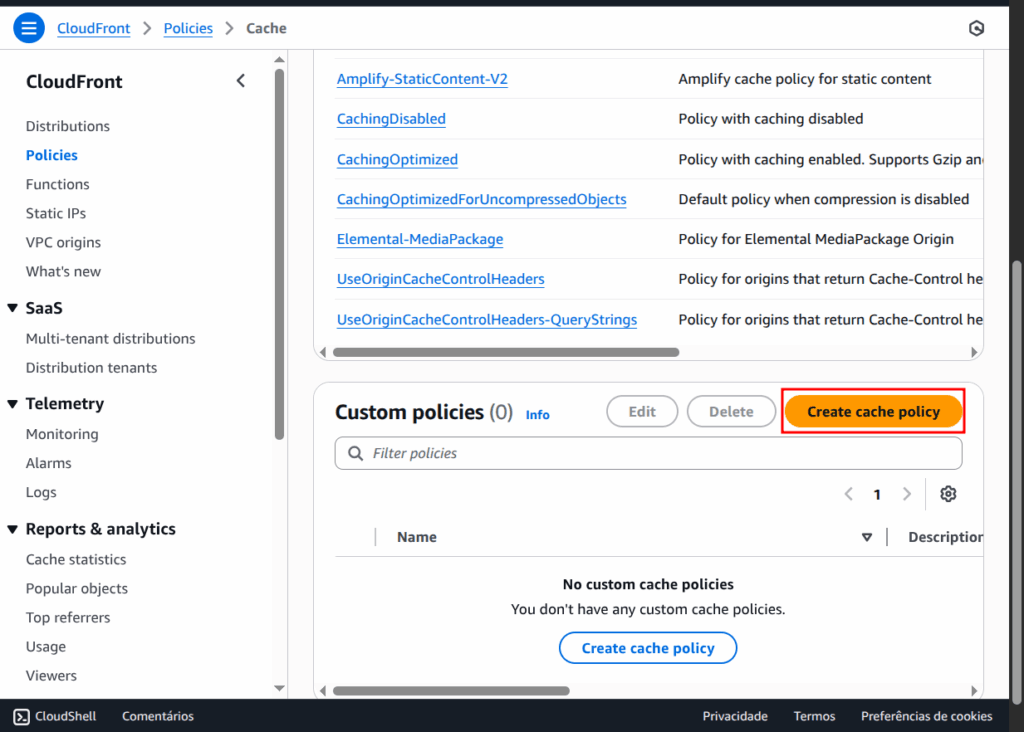Collapse the Reports & analytics section
This screenshot has width=1024, height=732.
pyautogui.click(x=13, y=529)
